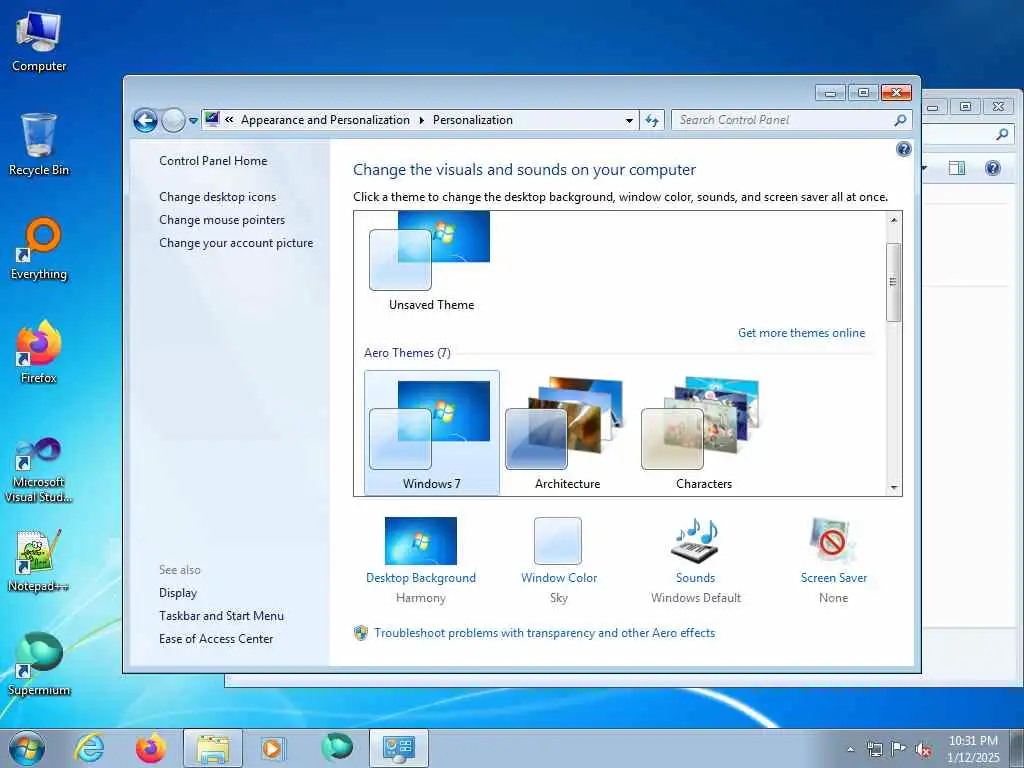Click the theme list scroll down arrow
The image size is (1024, 768).
click(x=893, y=488)
